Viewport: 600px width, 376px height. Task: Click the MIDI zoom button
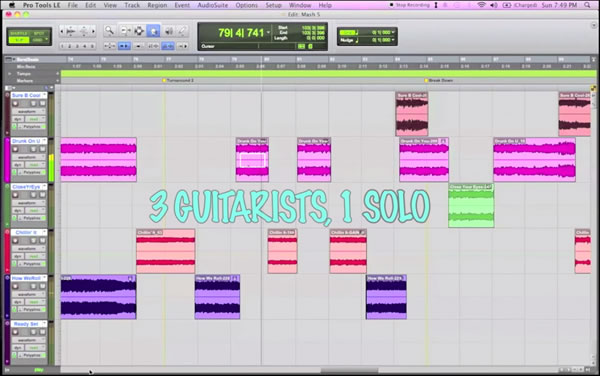[84, 31]
